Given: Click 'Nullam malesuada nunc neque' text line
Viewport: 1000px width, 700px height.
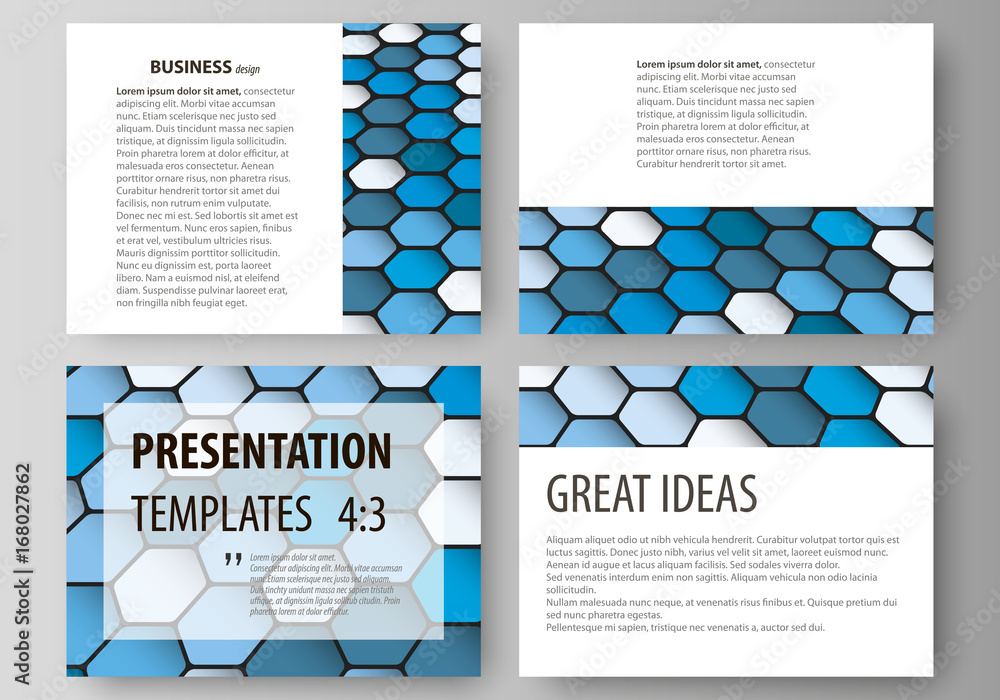Looking at the screenshot, I should [721, 602].
